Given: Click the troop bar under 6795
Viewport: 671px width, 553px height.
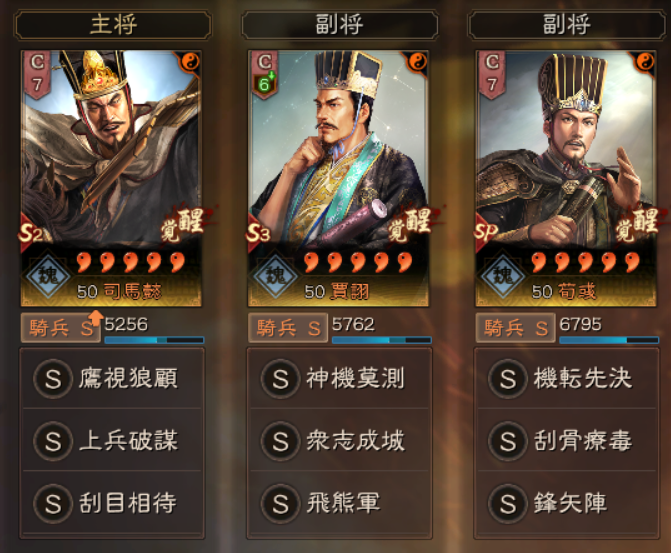Looking at the screenshot, I should click(609, 340).
